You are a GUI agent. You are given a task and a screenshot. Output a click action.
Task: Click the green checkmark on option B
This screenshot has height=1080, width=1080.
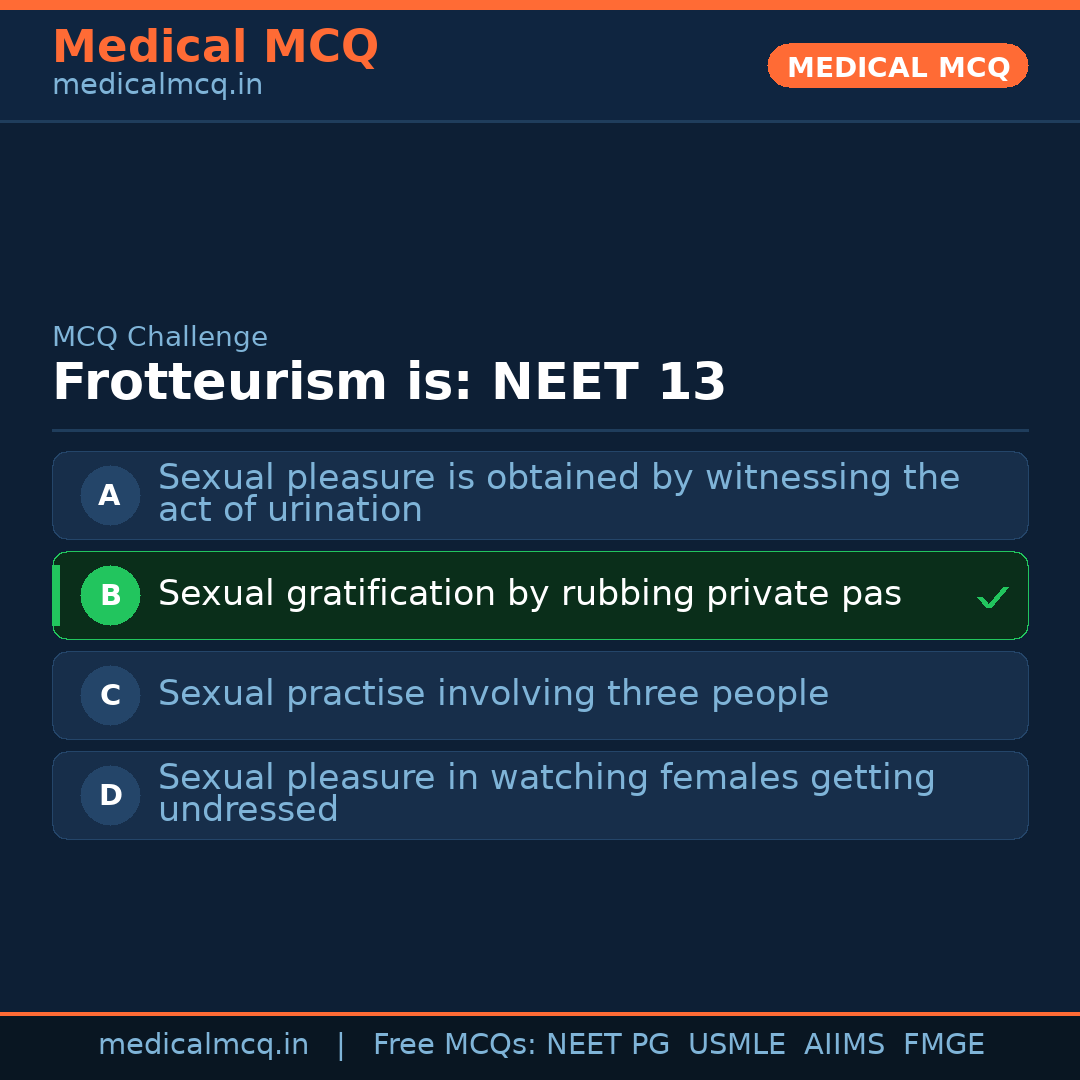point(992,598)
